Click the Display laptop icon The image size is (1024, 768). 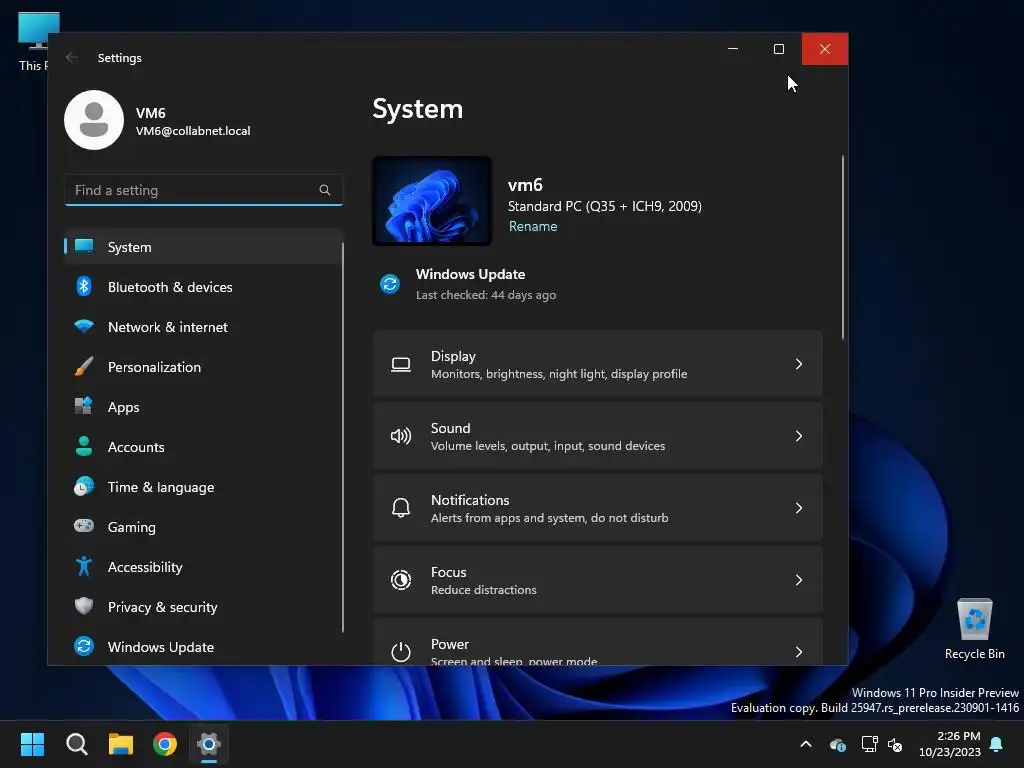tap(401, 364)
